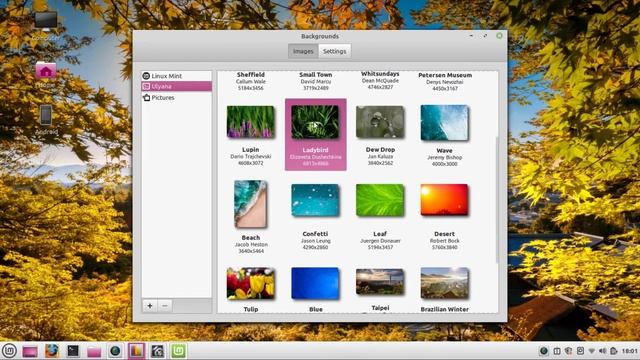The image size is (640, 360).
Task: Select the Ulyana backgrounds collection
Action: 176,86
